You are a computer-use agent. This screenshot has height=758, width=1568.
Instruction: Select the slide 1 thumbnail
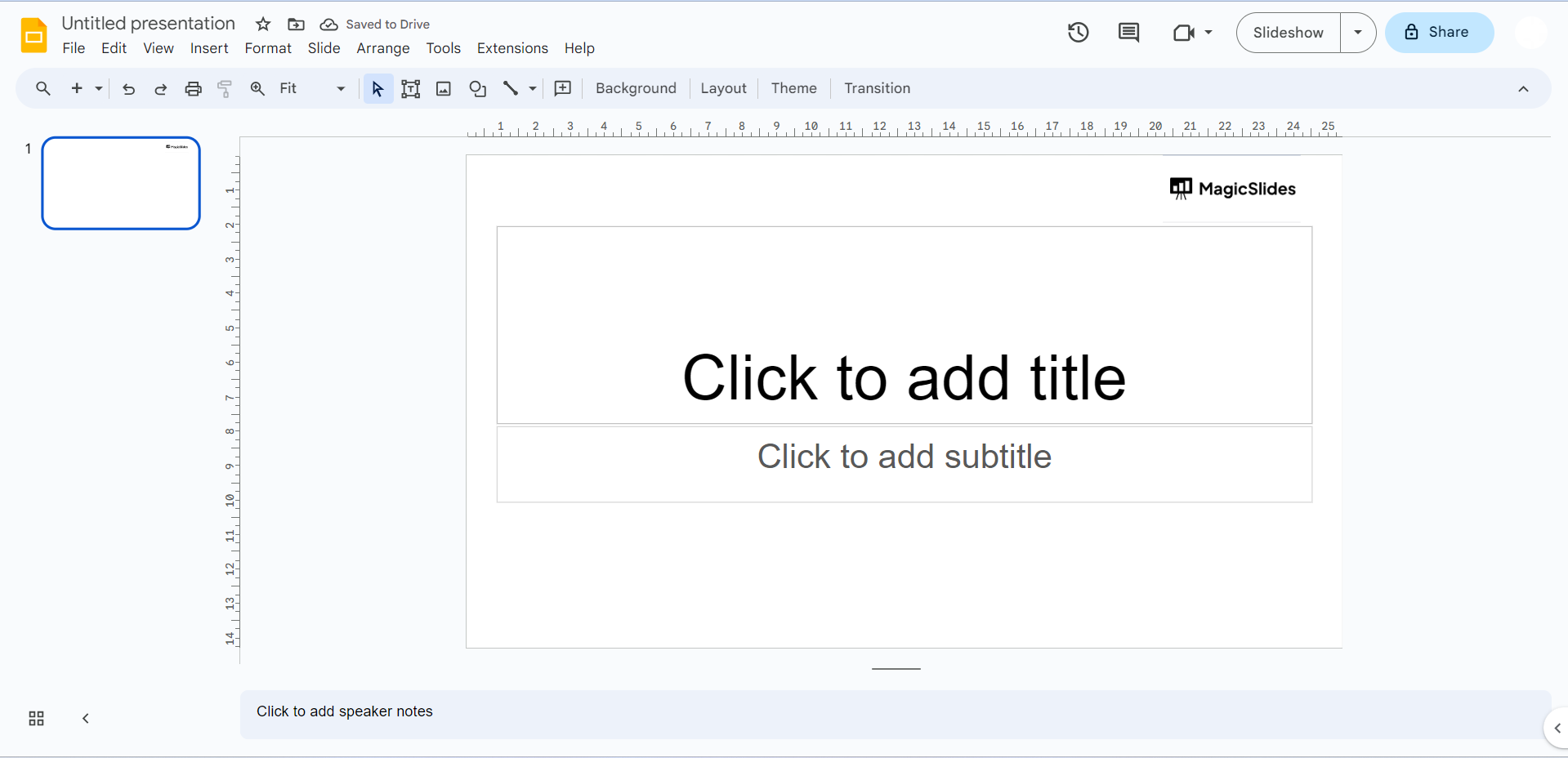pyautogui.click(x=121, y=183)
